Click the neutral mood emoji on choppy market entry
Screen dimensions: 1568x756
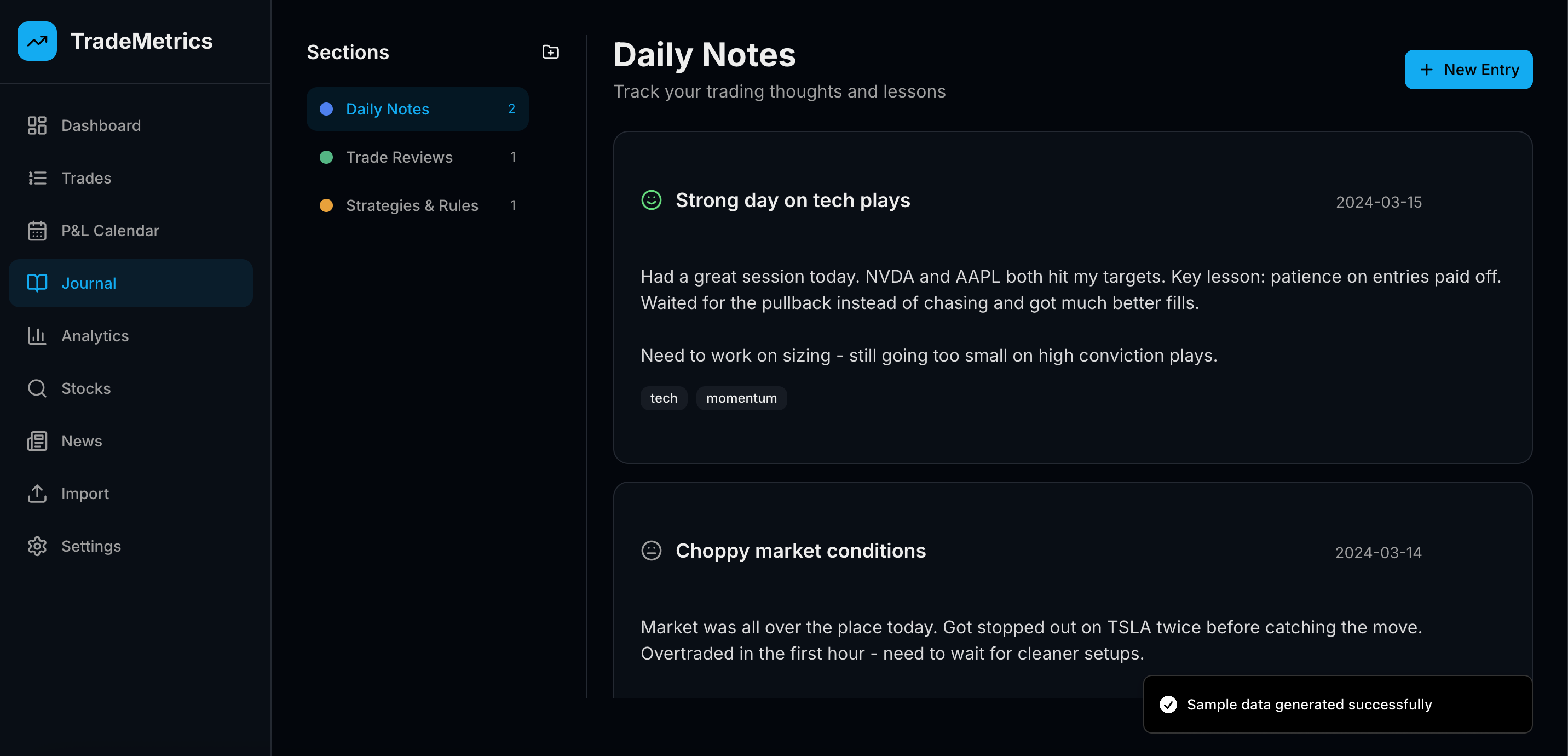(651, 550)
